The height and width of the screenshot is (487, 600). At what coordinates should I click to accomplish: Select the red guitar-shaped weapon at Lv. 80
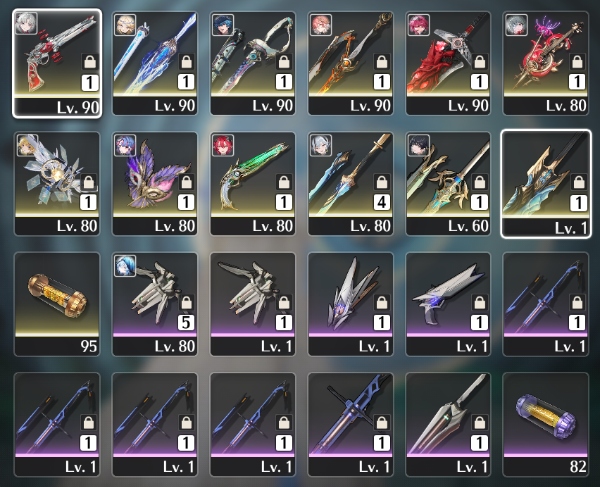pyautogui.click(x=546, y=63)
